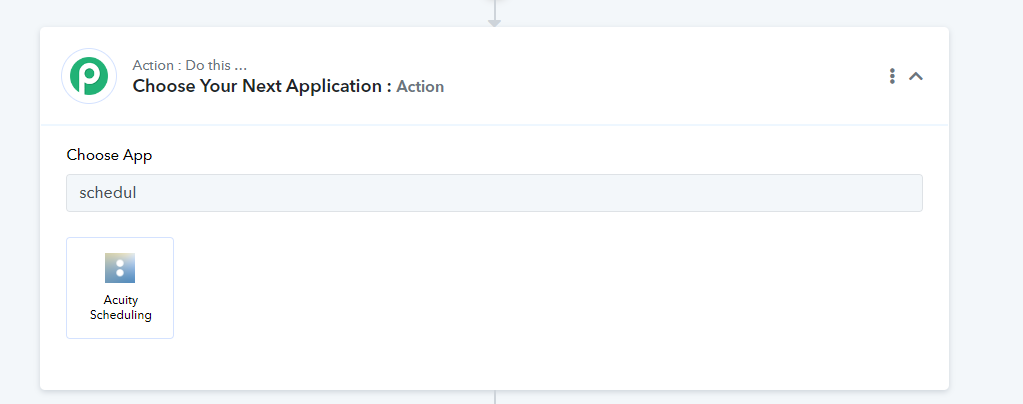Open the three-dot options menu

(892, 76)
